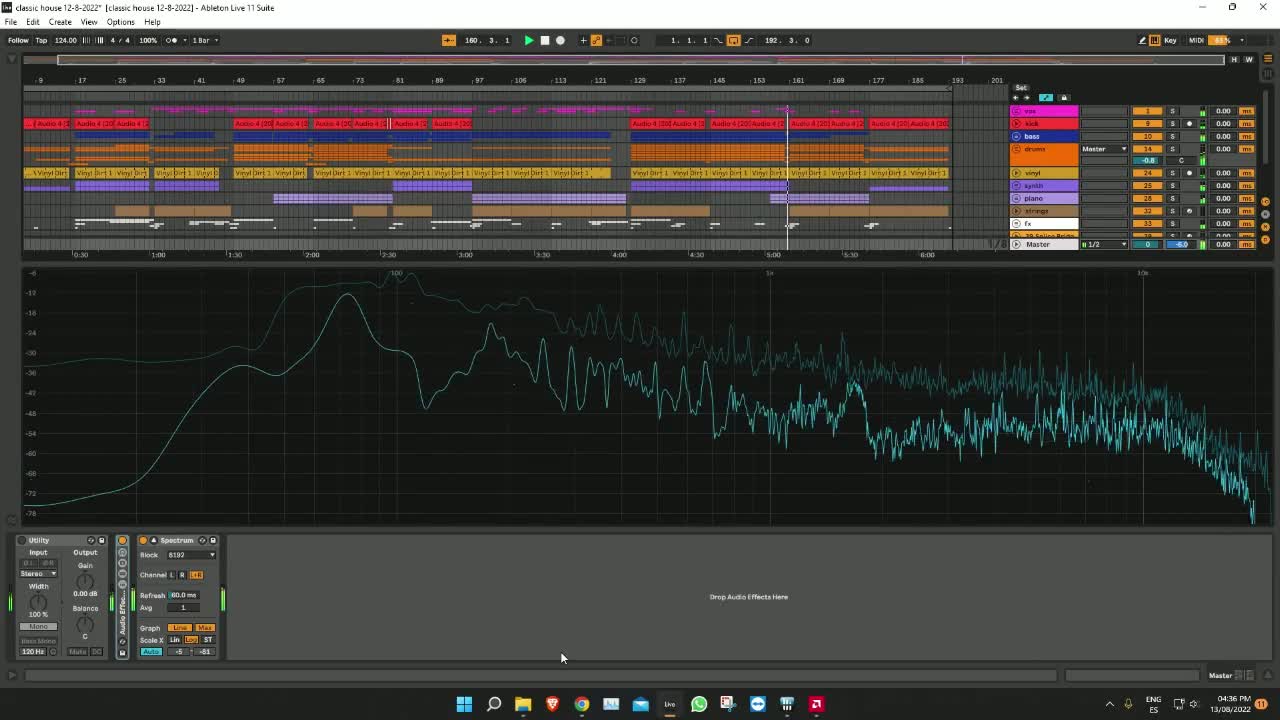Image resolution: width=1280 pixels, height=720 pixels.
Task: Toggle Audio Effect Rack activator
Action: coord(123,541)
